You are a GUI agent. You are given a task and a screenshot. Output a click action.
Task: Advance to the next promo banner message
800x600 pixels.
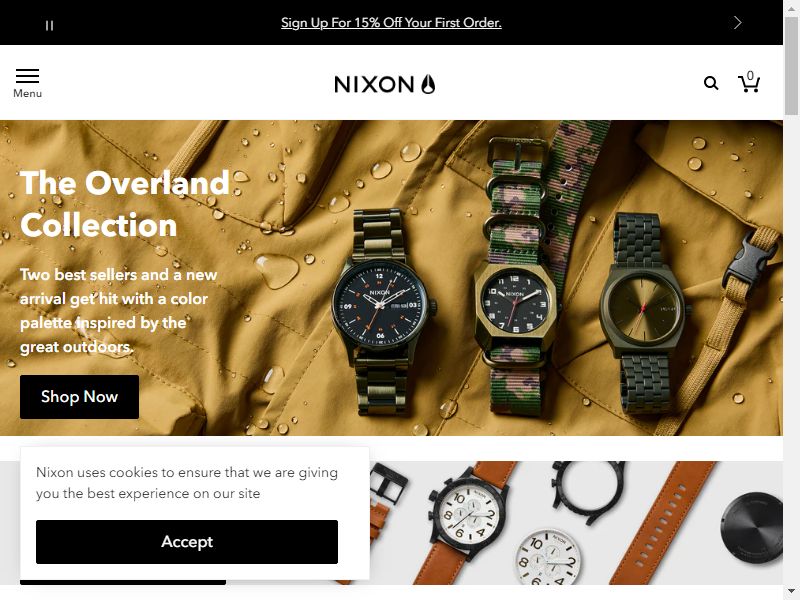(x=737, y=22)
